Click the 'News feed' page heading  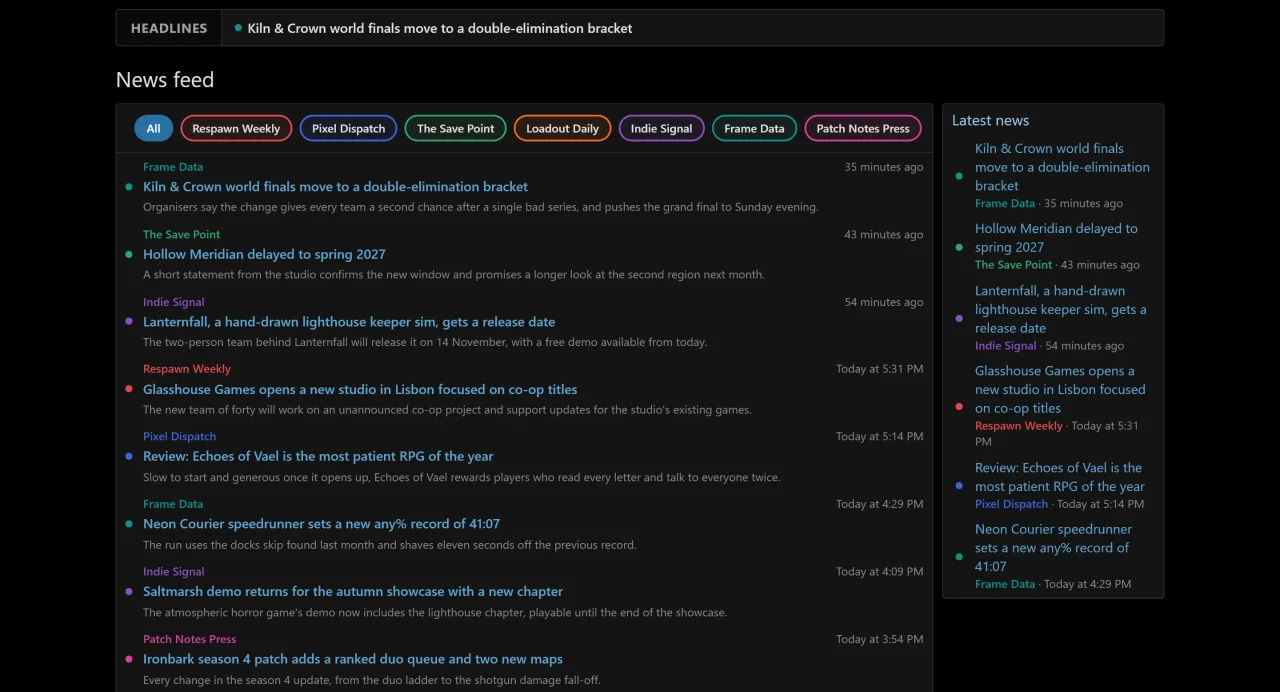click(165, 80)
